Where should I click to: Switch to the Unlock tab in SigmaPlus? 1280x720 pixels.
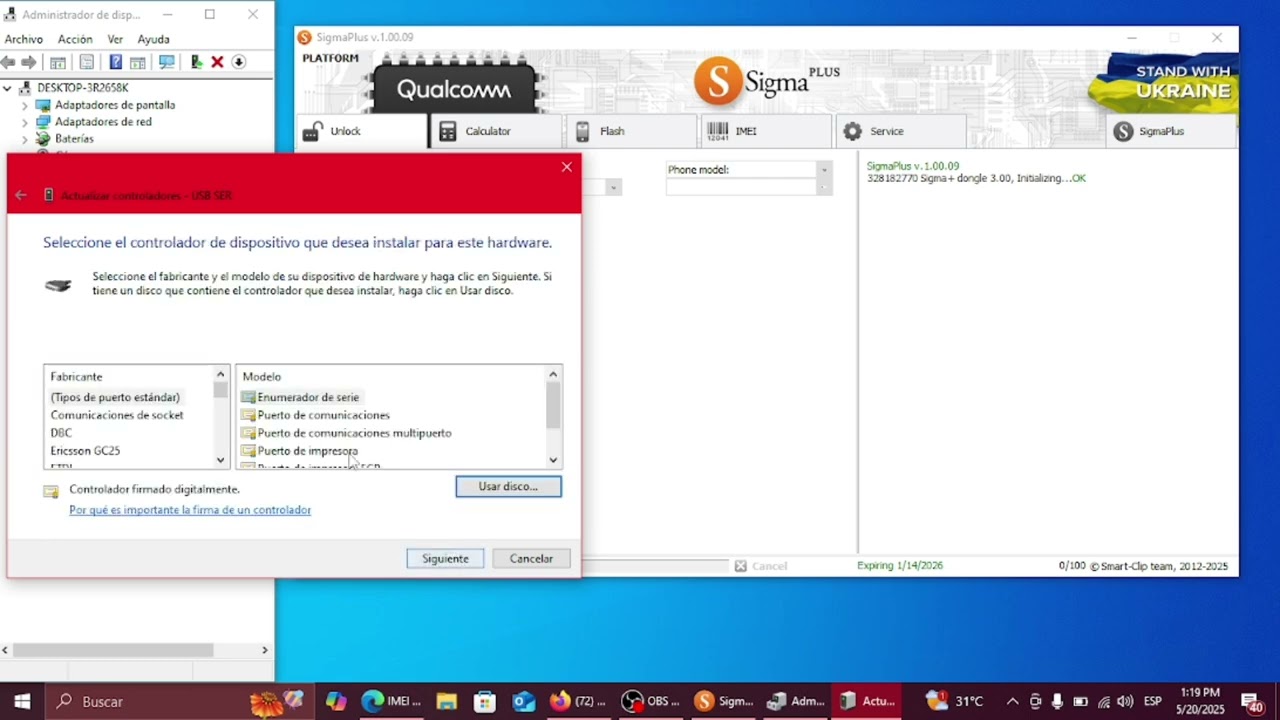(x=362, y=131)
